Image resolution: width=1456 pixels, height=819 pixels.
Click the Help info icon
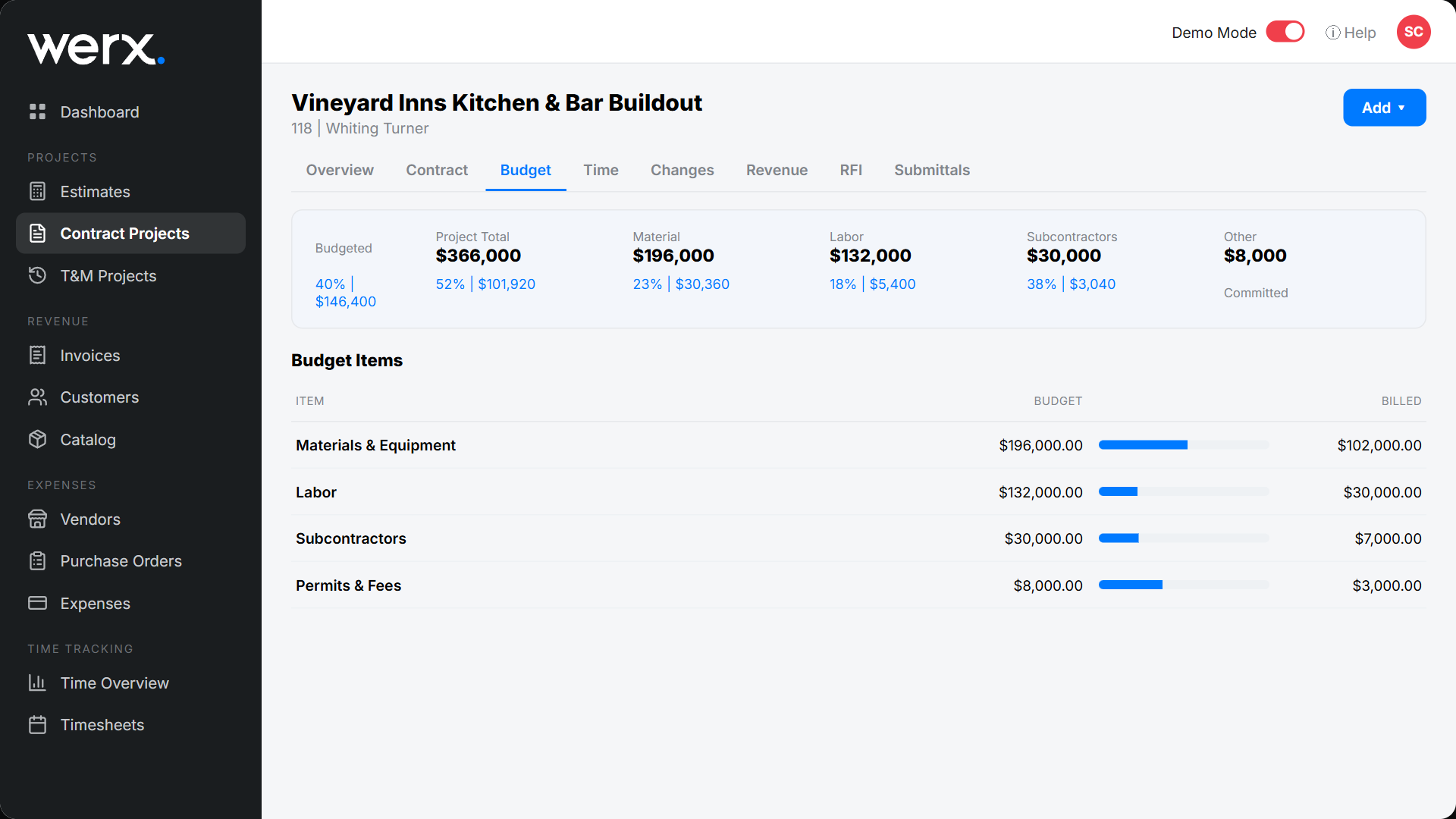pyautogui.click(x=1332, y=33)
